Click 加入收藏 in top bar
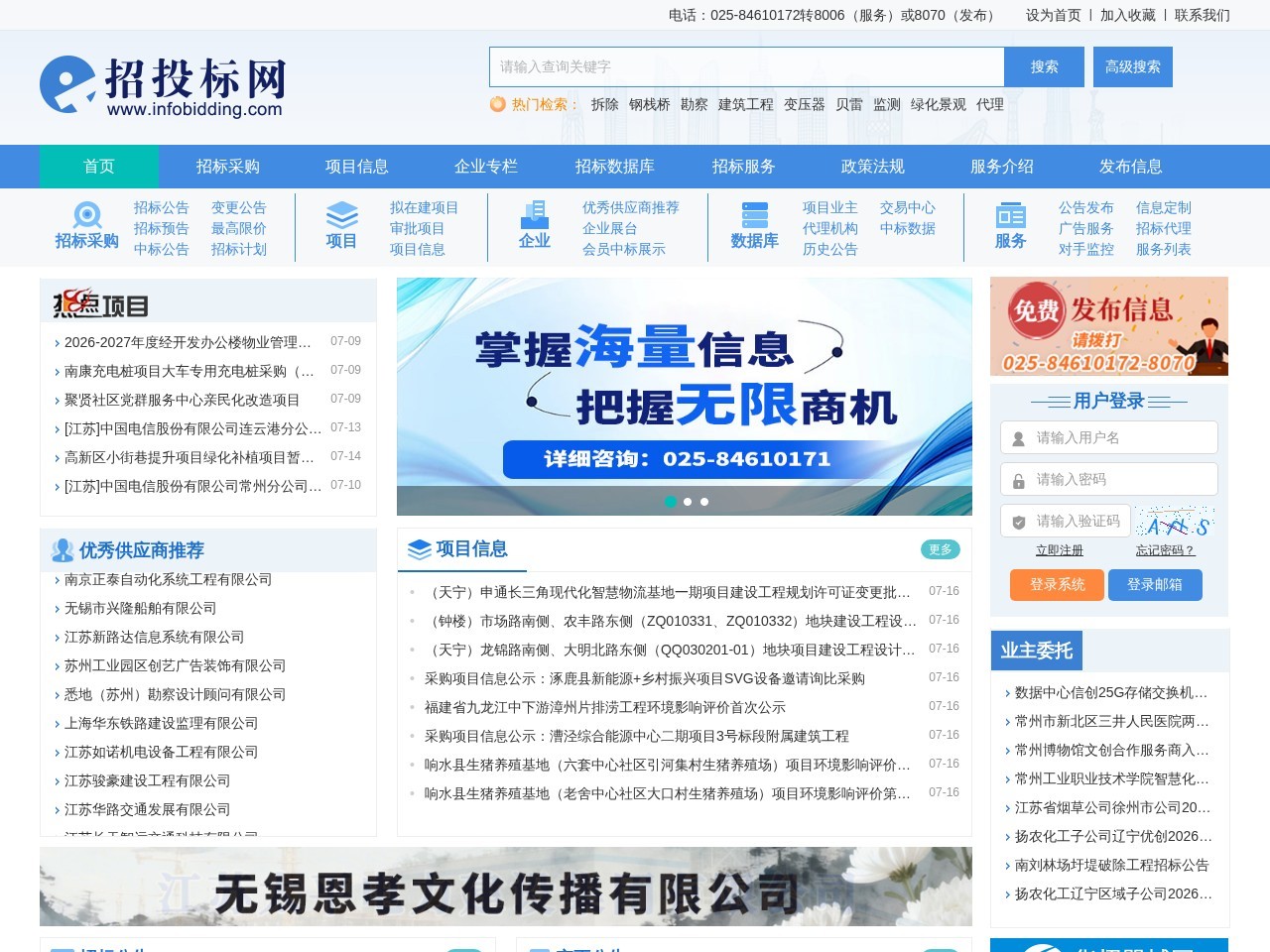The image size is (1270, 952). pos(1128,15)
